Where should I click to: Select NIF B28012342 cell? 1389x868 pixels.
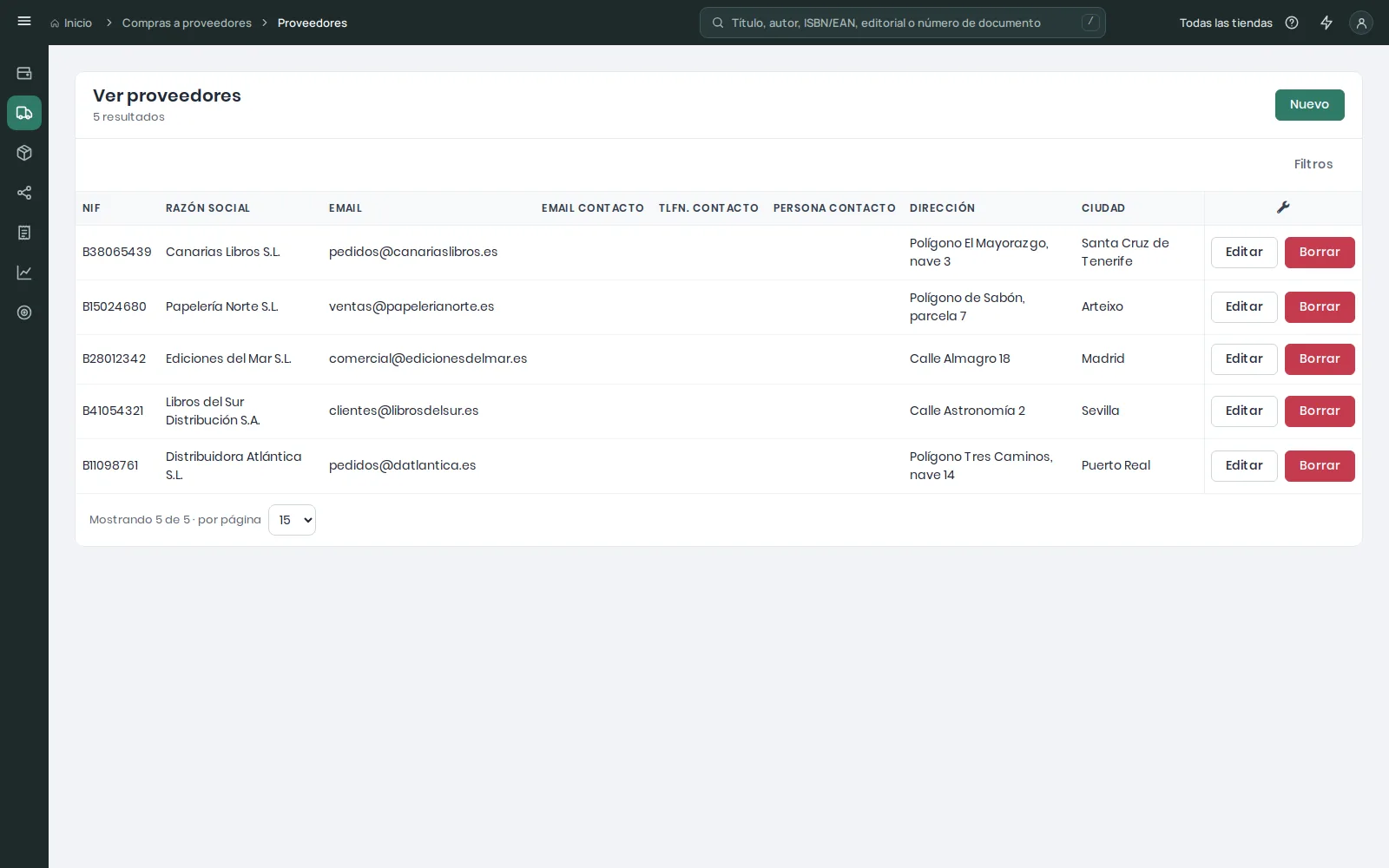[x=114, y=358]
